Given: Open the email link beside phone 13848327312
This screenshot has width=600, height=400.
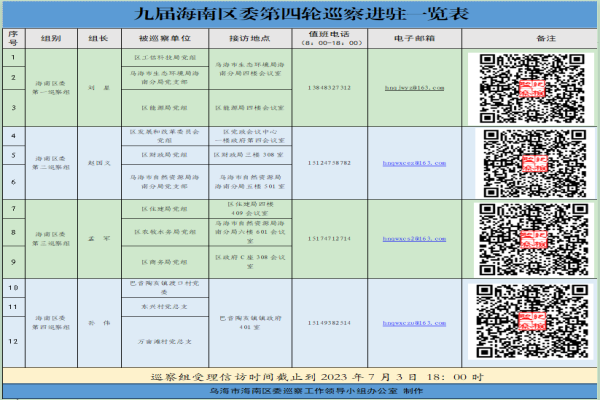Looking at the screenshot, I should pos(414,88).
